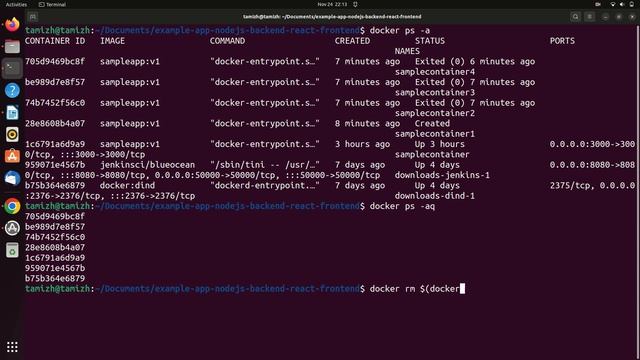640x360 pixels.
Task: Click the NAMES column header
Action: click(407, 51)
